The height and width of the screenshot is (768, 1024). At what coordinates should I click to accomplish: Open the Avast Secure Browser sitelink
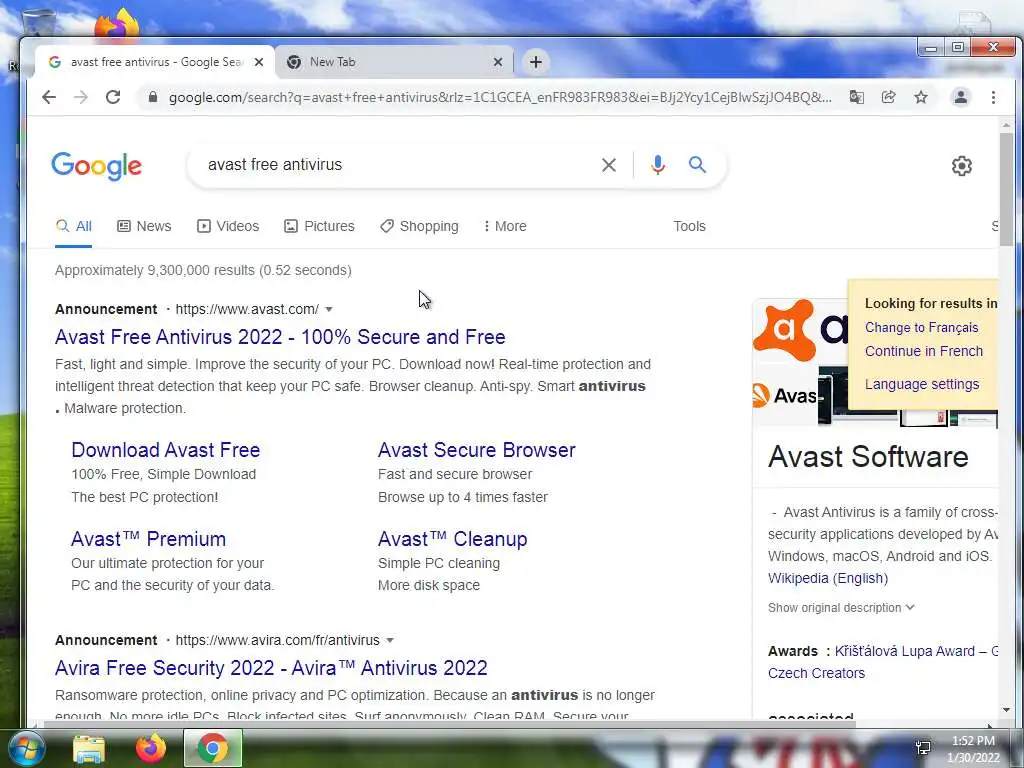point(477,450)
